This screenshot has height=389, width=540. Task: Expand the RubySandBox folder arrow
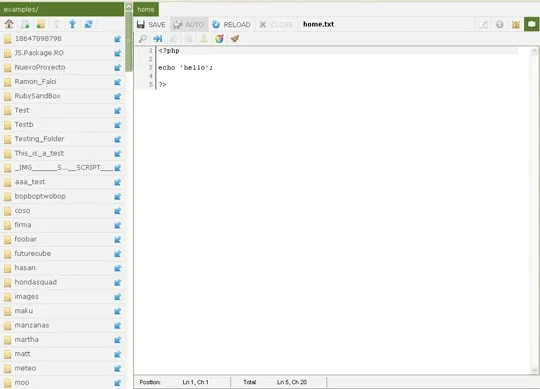[117, 96]
